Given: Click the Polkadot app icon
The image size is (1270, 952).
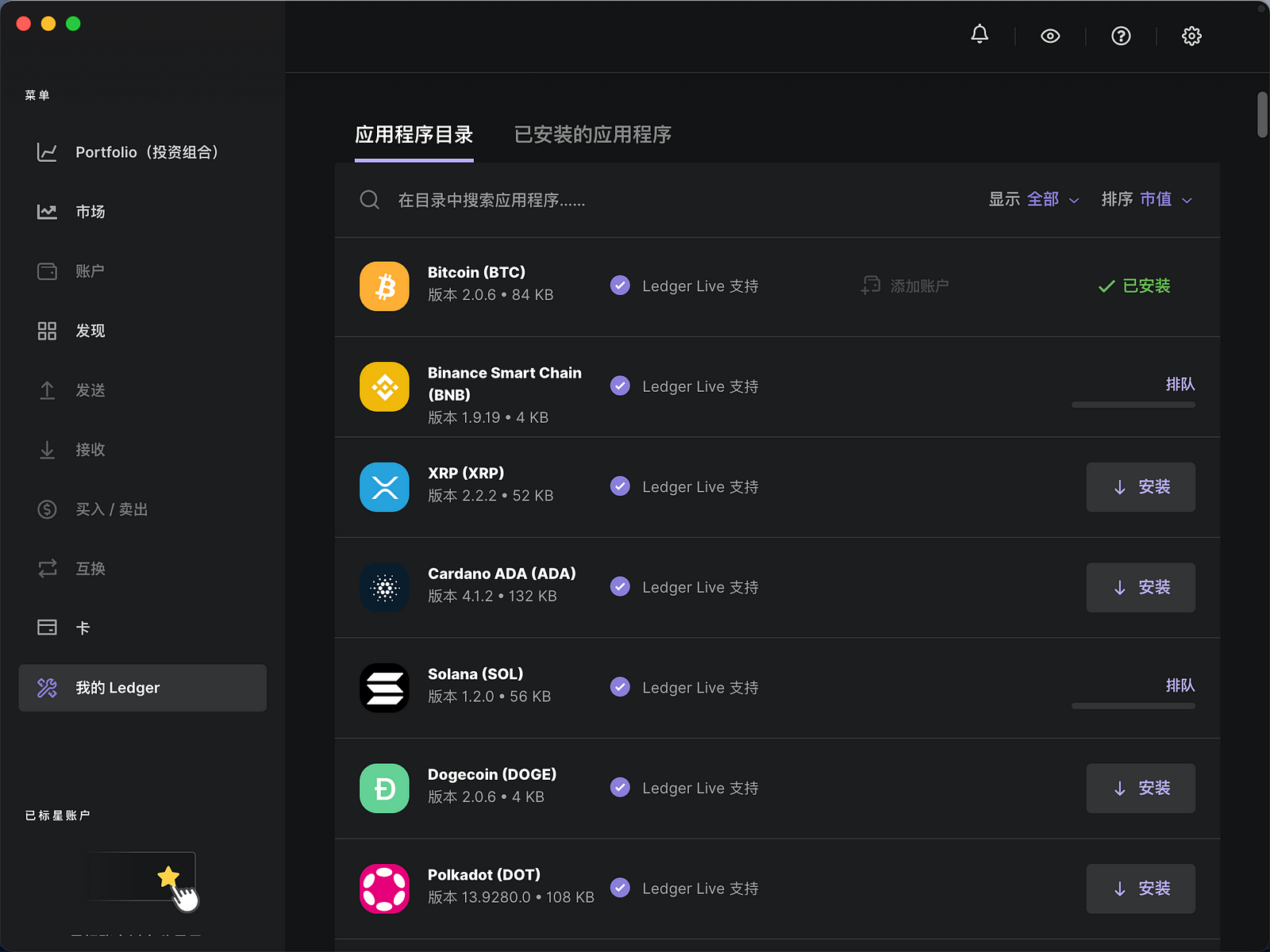Looking at the screenshot, I should click(x=384, y=889).
